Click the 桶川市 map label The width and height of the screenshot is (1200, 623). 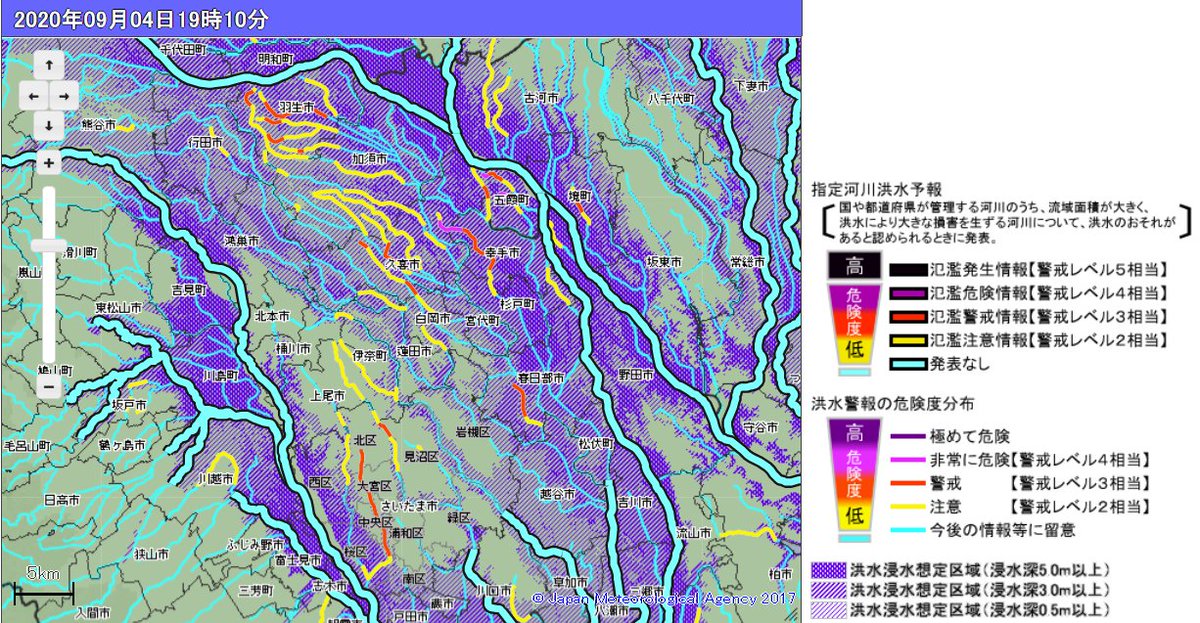point(293,348)
